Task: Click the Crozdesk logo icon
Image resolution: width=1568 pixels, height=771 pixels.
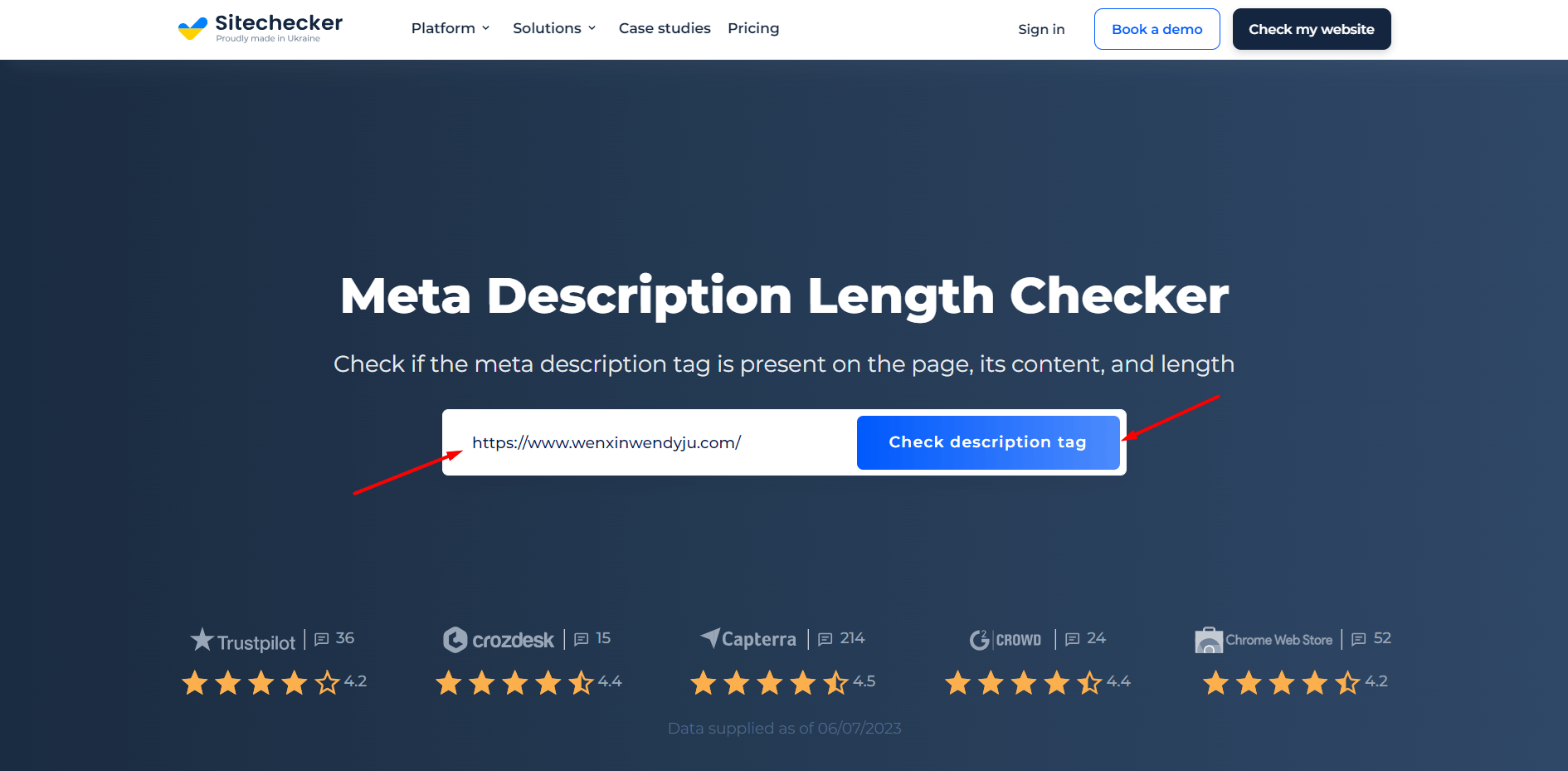Action: pyautogui.click(x=455, y=640)
